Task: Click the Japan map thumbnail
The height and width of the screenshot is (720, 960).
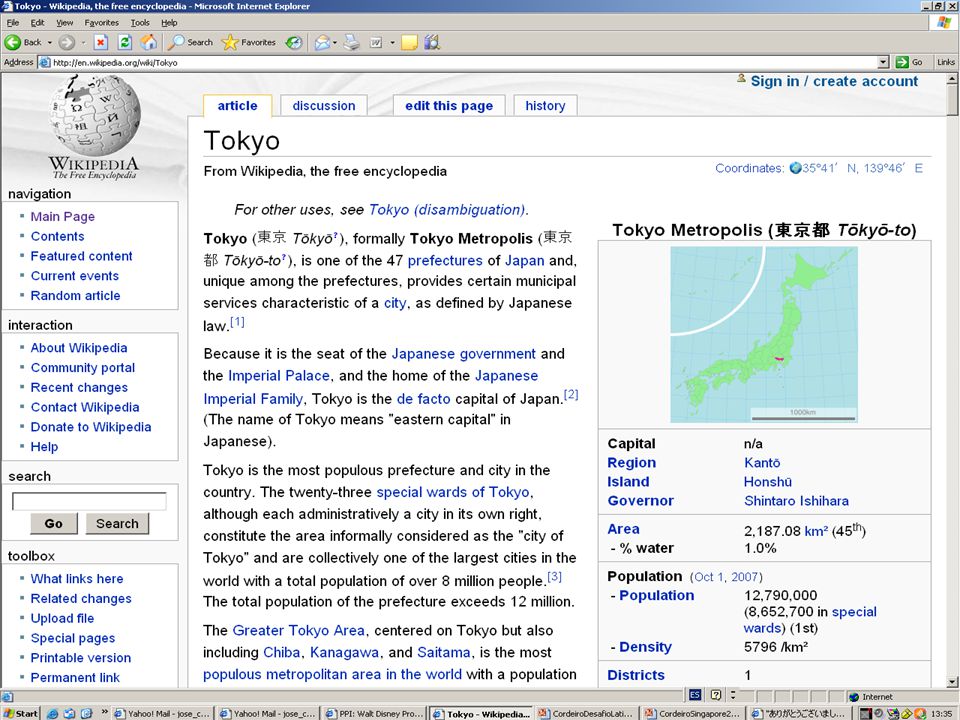Action: (763, 334)
